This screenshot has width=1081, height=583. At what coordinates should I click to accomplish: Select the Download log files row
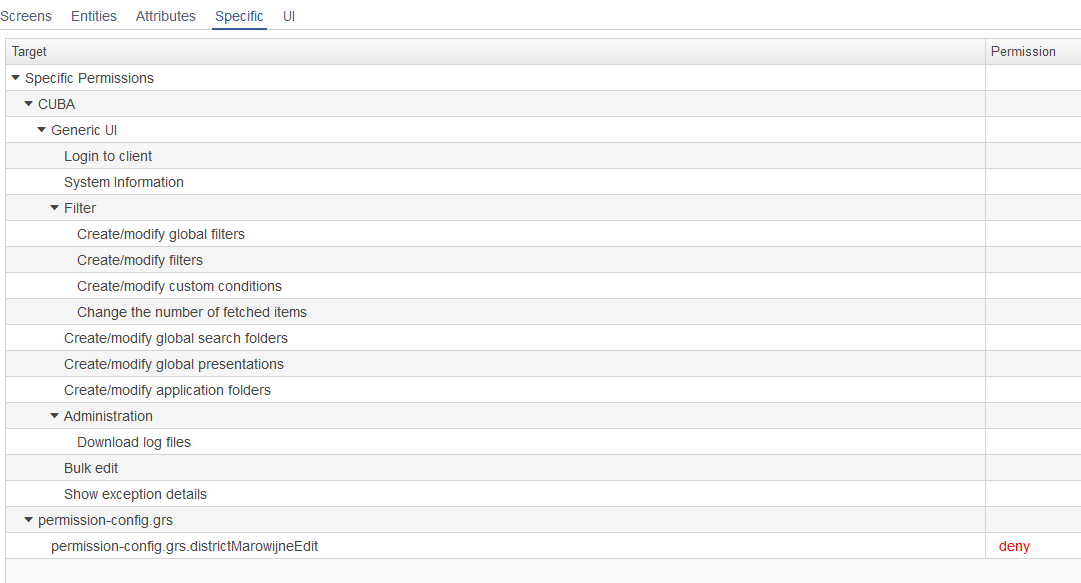(x=496, y=442)
